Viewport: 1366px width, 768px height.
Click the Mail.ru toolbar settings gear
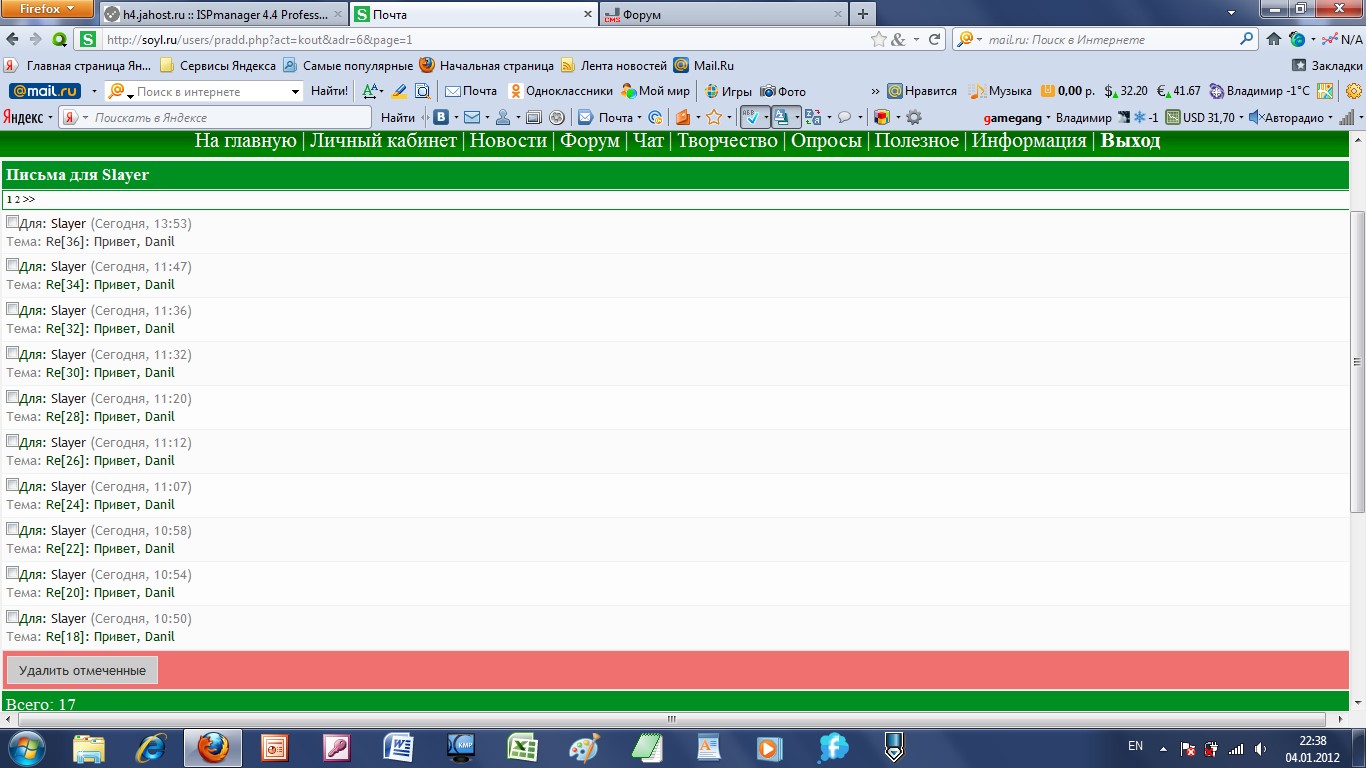coord(1354,91)
